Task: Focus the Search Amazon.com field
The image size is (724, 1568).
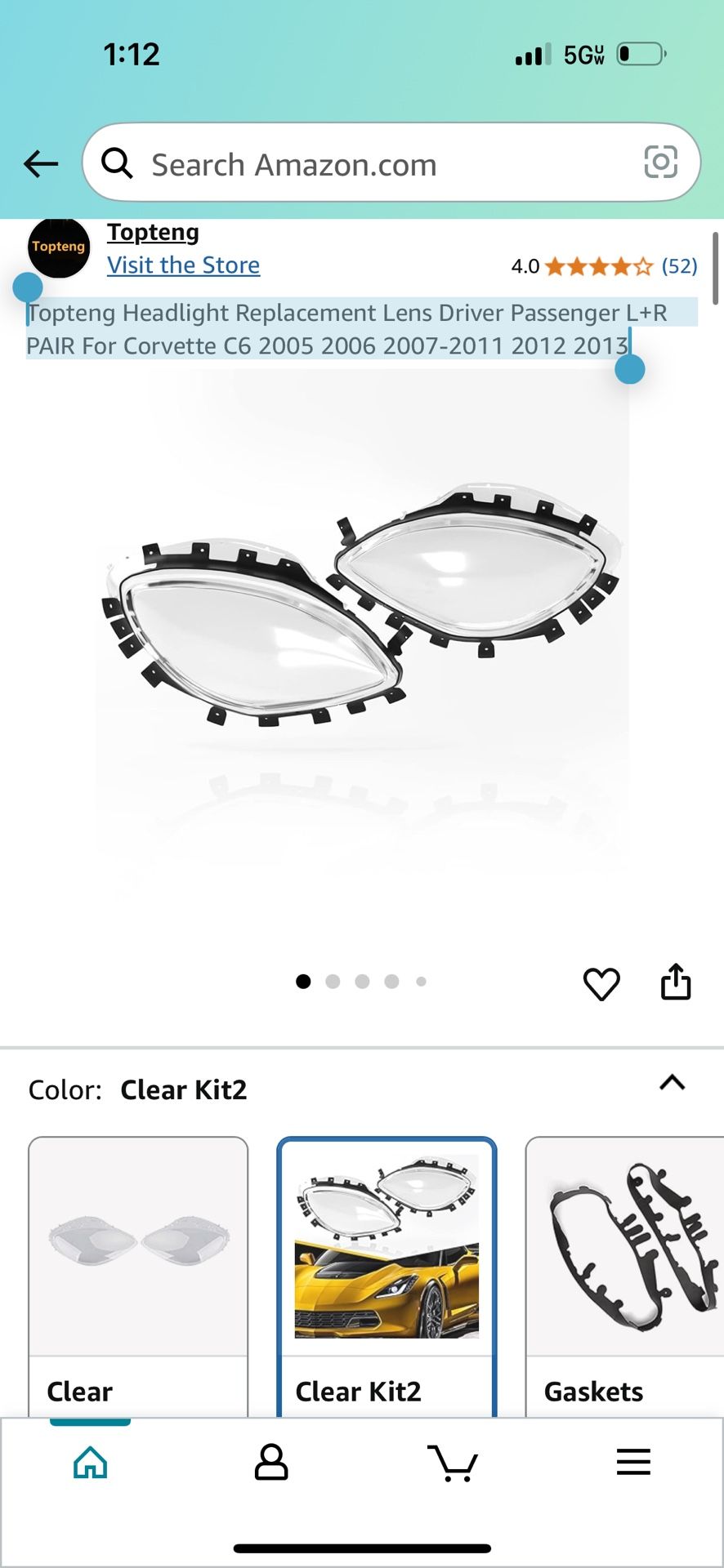Action: 391,163
